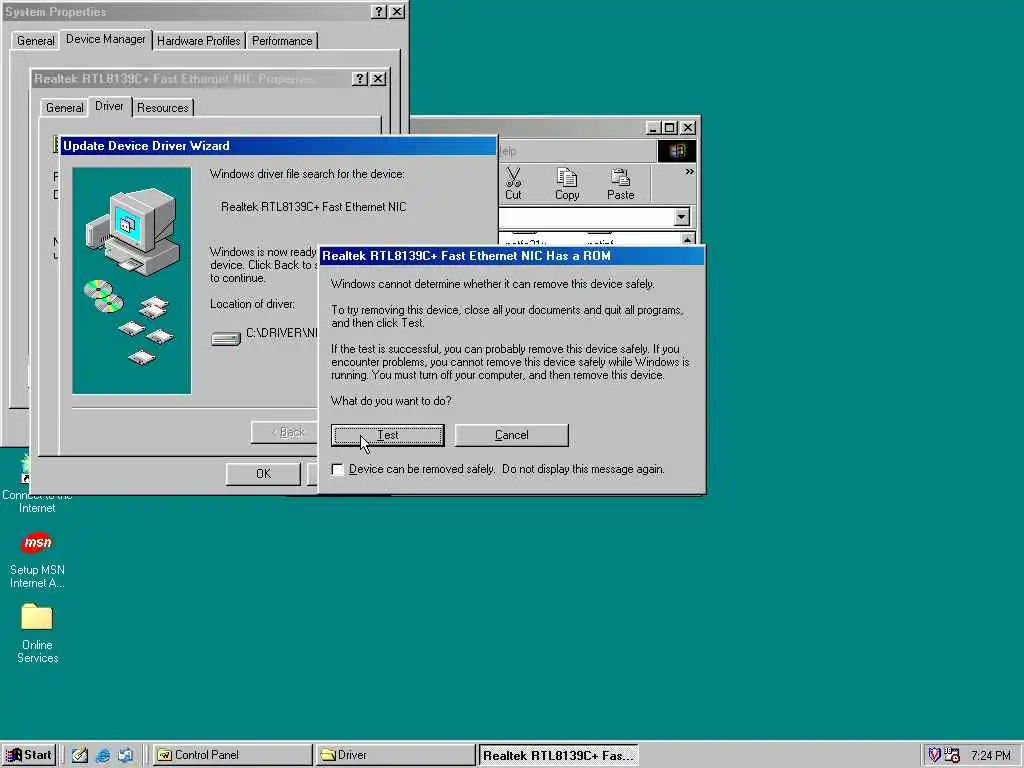This screenshot has width=1024, height=768.
Task: Click the address bar field in Driver window
Action: point(586,217)
